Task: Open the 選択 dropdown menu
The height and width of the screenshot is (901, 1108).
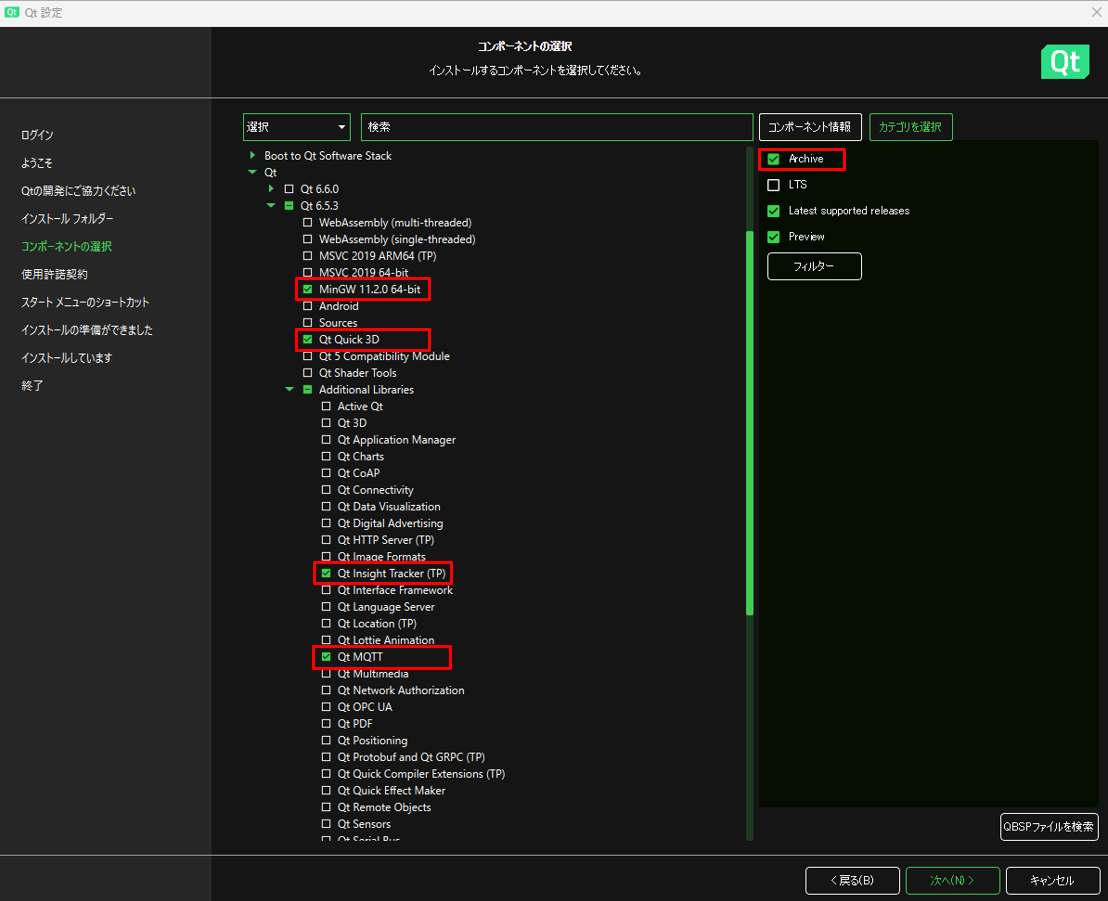Action: pos(296,127)
